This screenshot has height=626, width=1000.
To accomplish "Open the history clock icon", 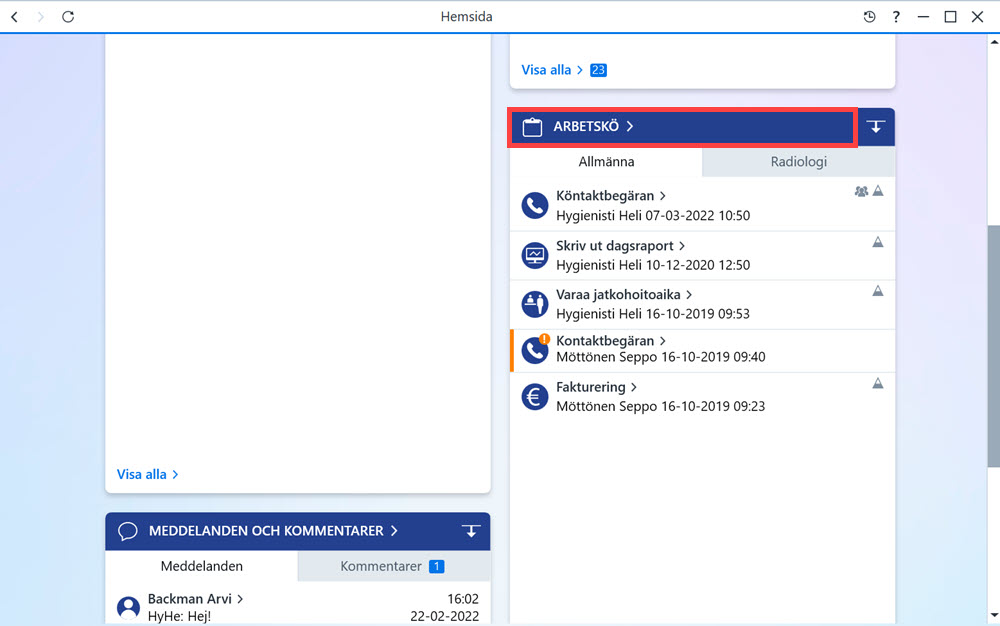I will pyautogui.click(x=869, y=17).
